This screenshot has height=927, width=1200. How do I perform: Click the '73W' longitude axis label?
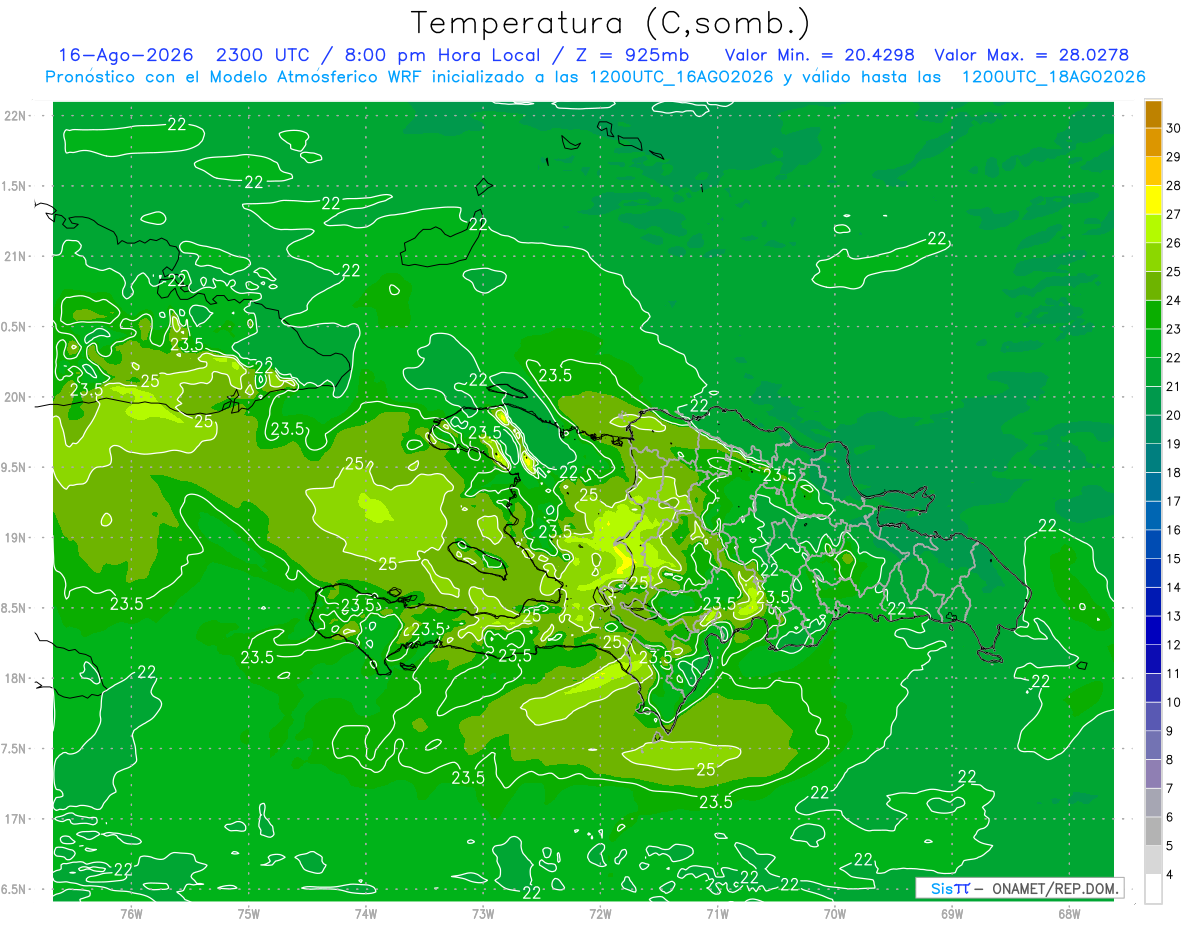pyautogui.click(x=483, y=913)
